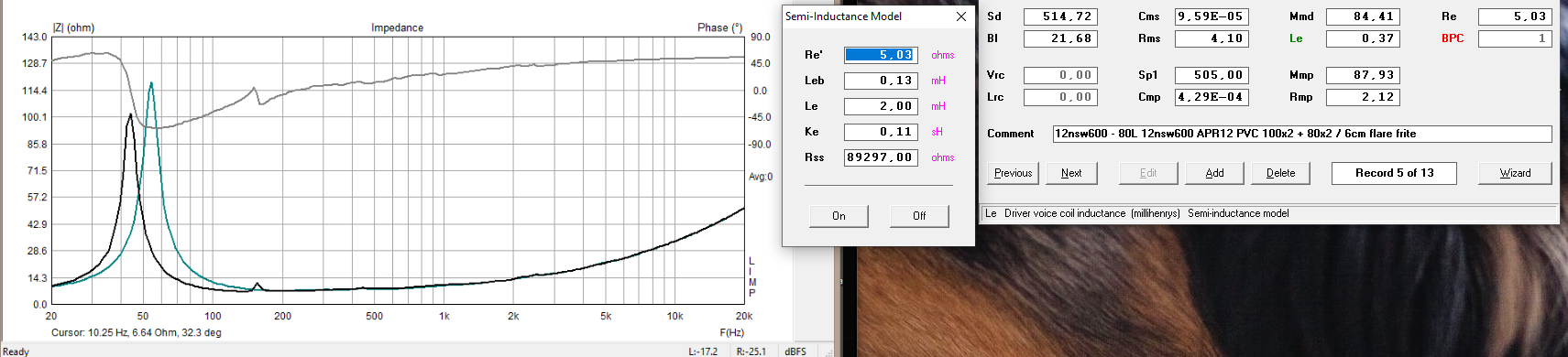Click the R:-25.1 level readout
The width and height of the screenshot is (1568, 357).
coord(751,352)
